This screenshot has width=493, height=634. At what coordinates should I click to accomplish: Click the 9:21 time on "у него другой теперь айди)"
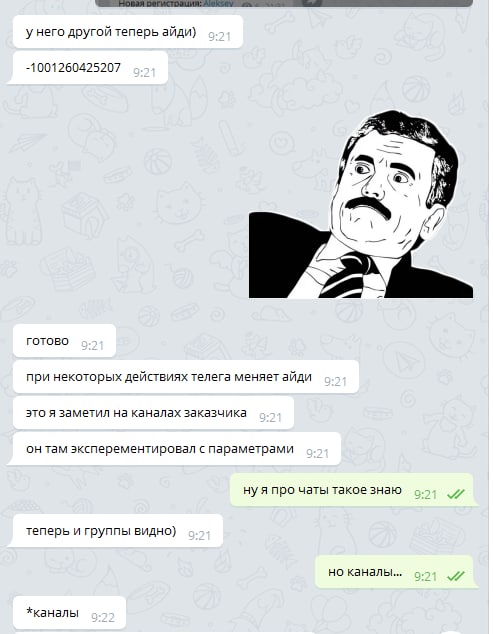(x=220, y=37)
